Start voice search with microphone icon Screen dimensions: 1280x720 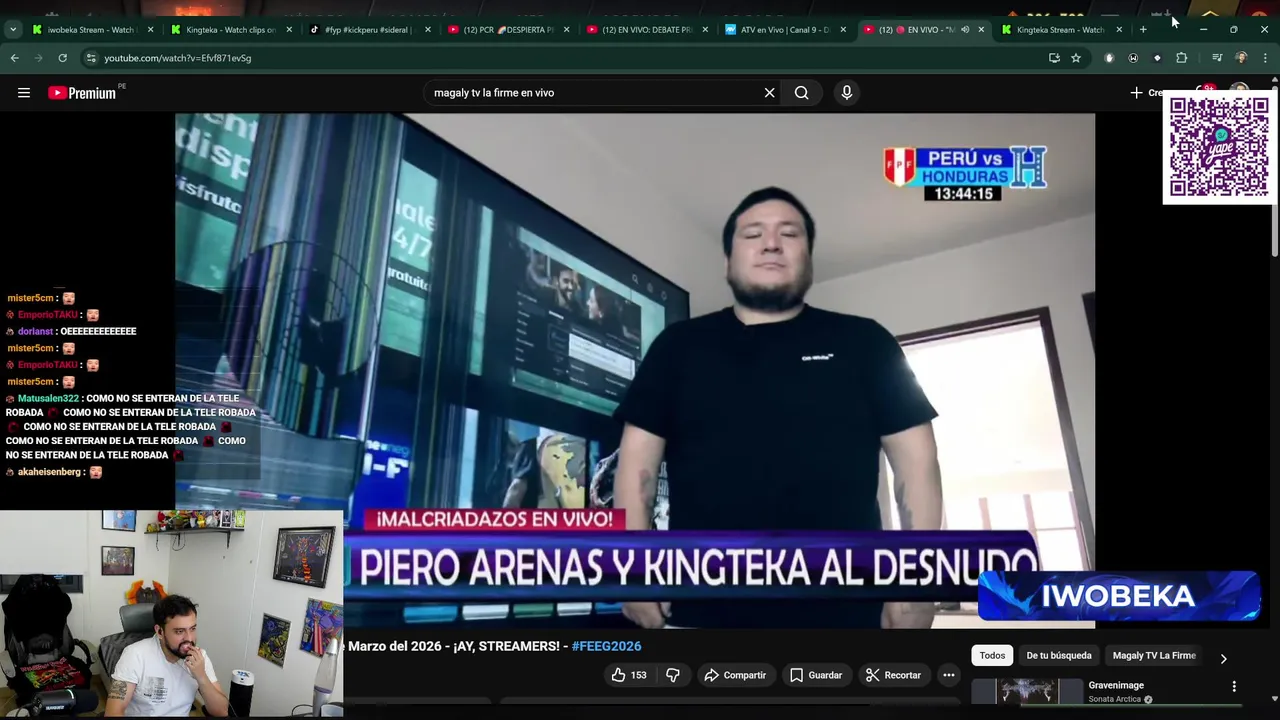[846, 93]
